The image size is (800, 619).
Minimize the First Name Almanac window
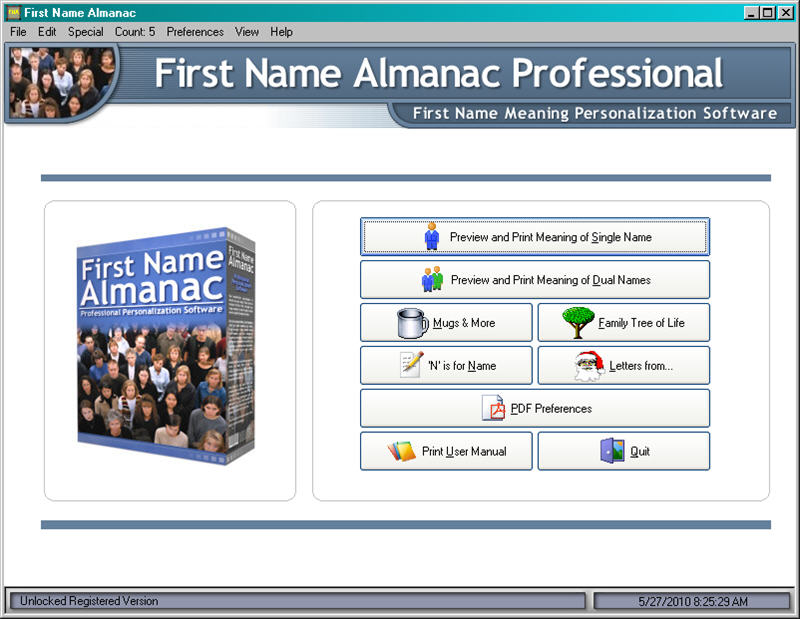[751, 13]
